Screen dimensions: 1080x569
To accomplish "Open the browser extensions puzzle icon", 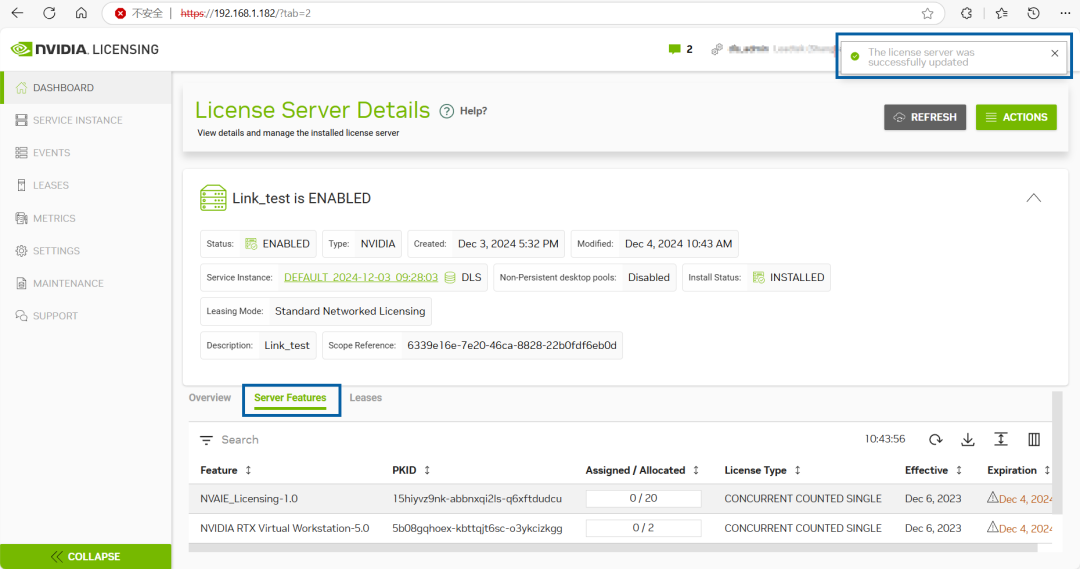I will tap(966, 13).
